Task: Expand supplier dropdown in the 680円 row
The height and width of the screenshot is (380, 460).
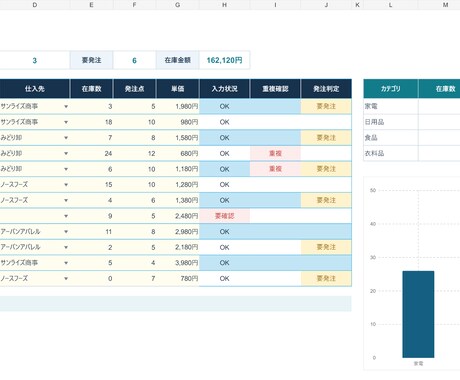Action: click(66, 153)
